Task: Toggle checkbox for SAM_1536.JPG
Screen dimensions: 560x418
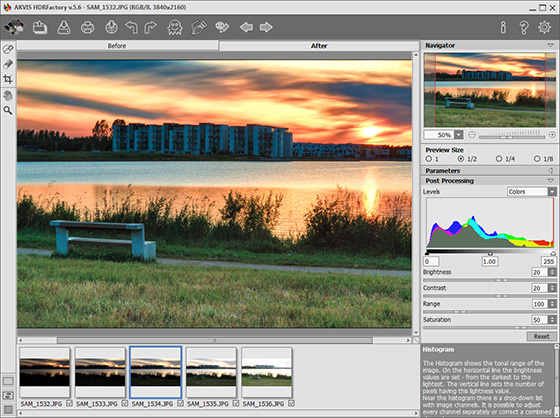Action: [x=291, y=403]
